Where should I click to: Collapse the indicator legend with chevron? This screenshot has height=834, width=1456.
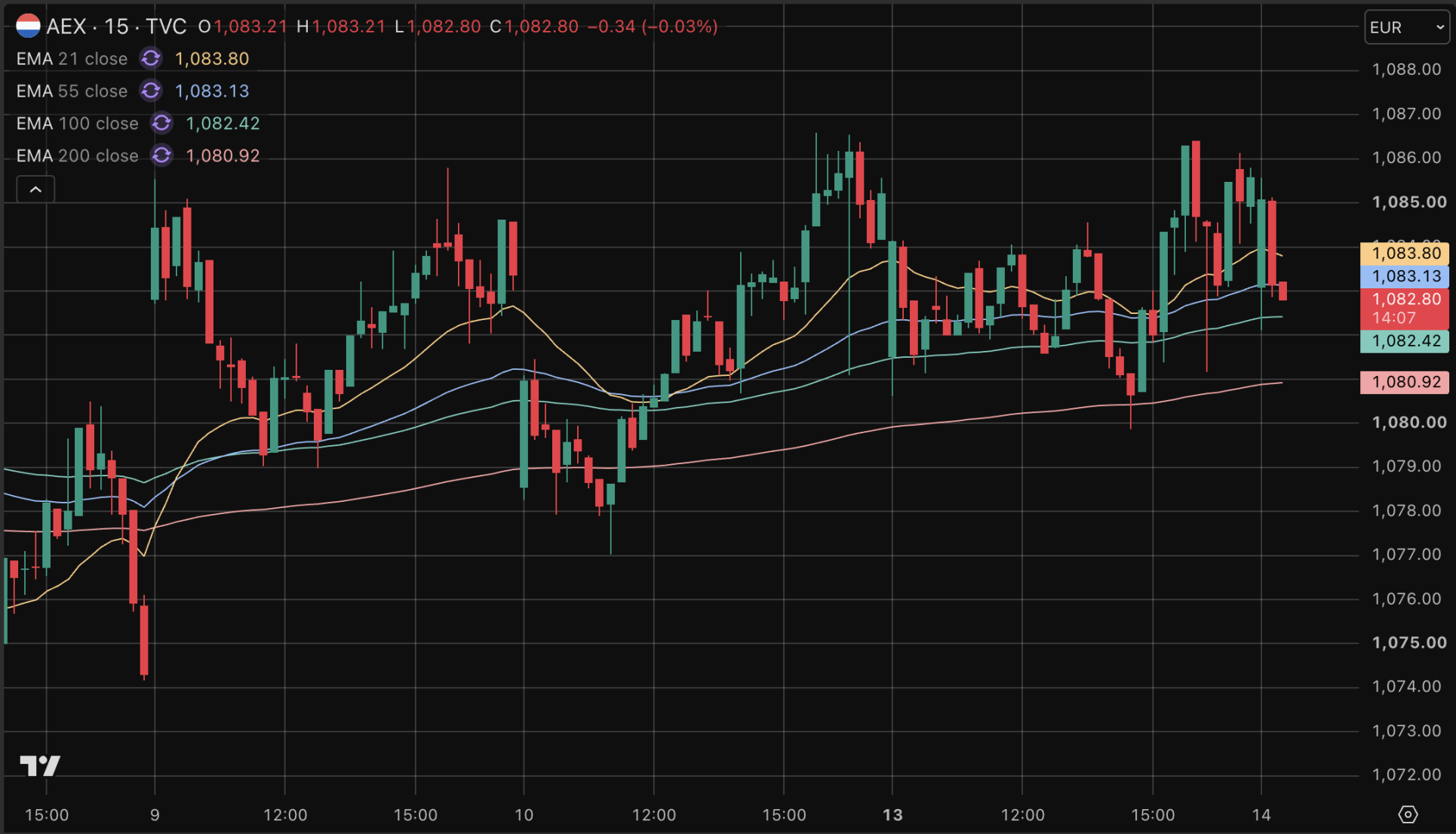[35, 189]
